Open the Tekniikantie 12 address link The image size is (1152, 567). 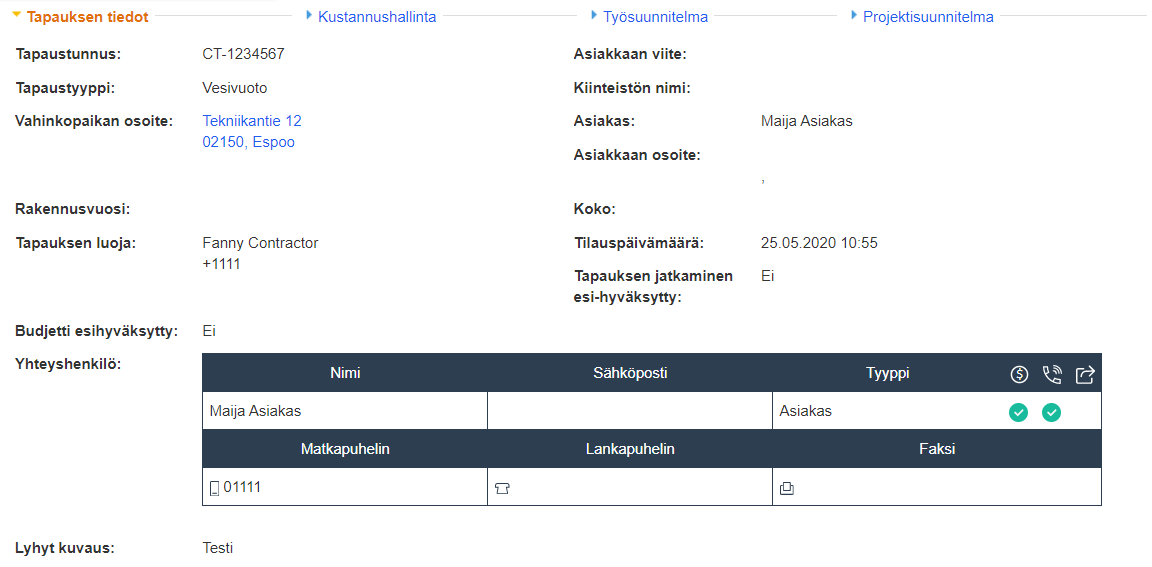coord(252,121)
